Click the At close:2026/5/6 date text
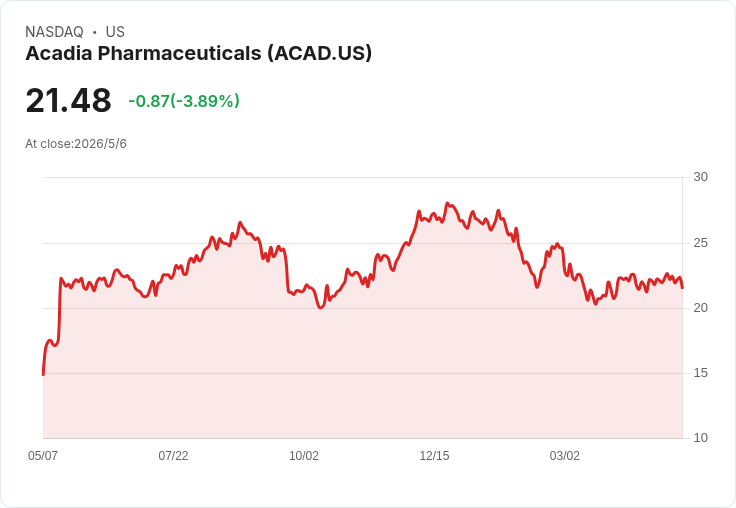The image size is (736, 508). (x=76, y=144)
